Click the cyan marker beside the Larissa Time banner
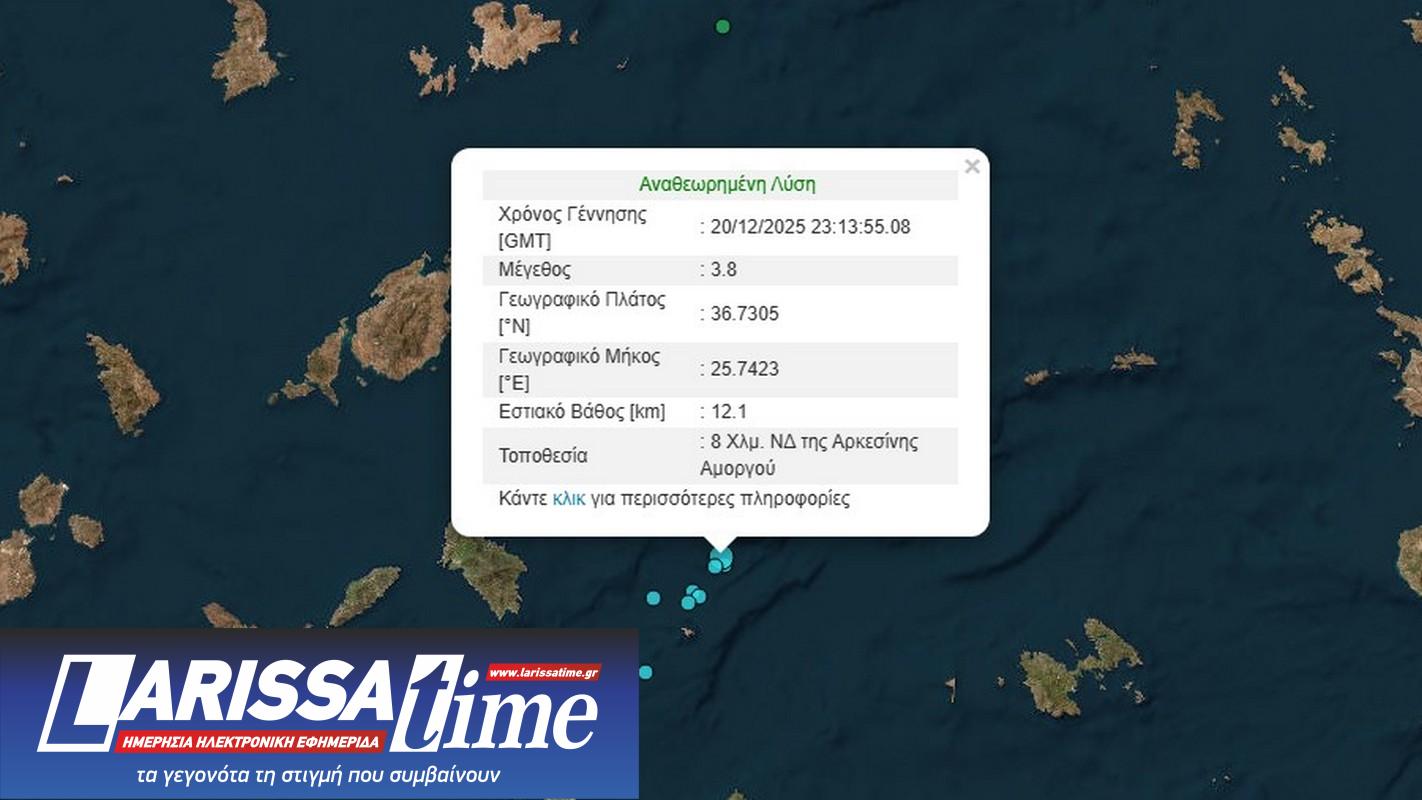 point(646,672)
